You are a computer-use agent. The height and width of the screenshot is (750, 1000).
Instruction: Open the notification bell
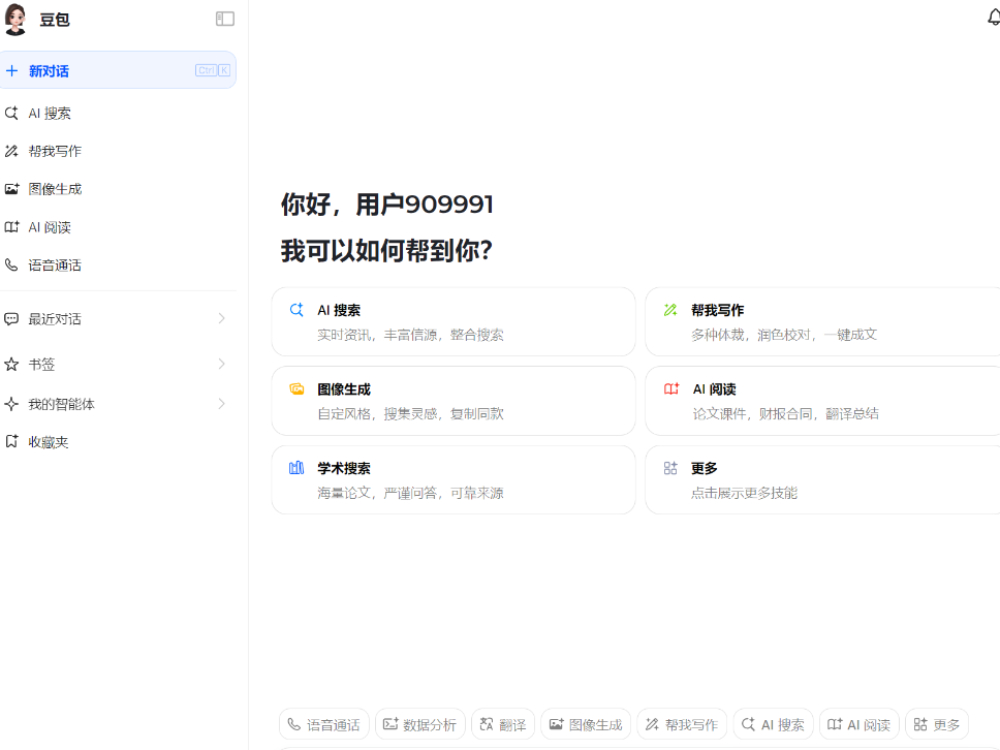(994, 18)
